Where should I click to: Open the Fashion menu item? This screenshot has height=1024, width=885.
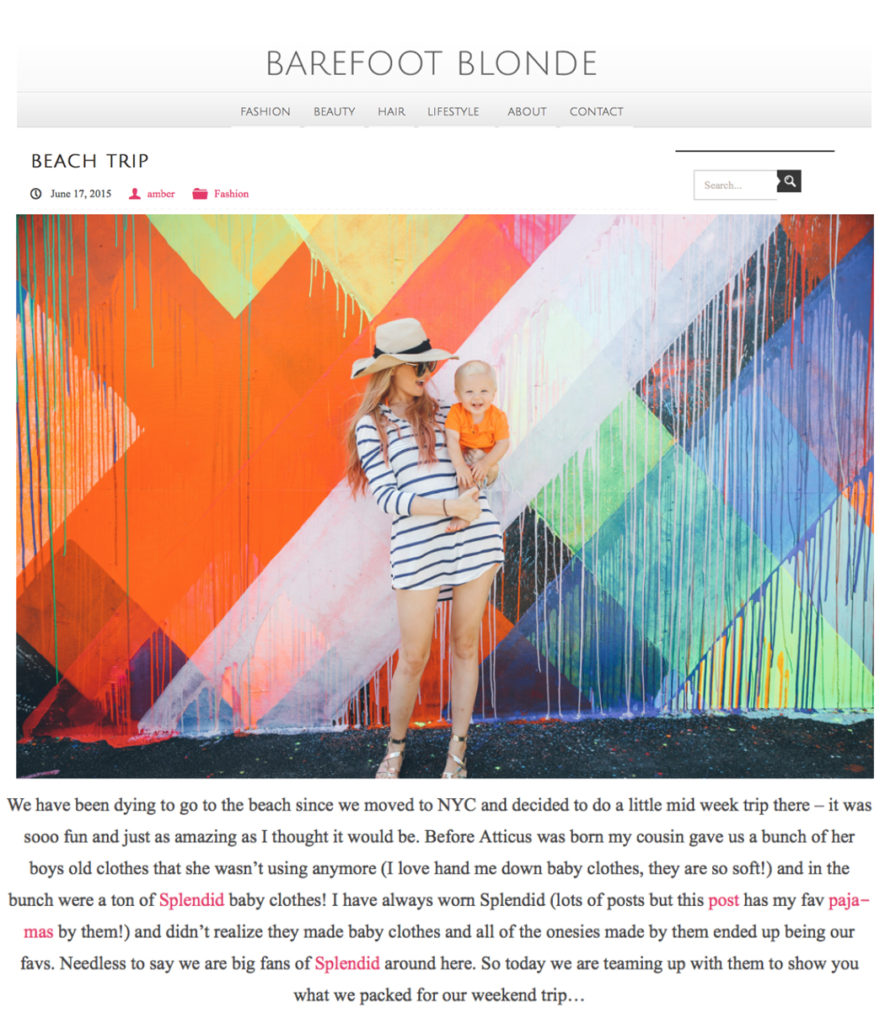(x=265, y=112)
